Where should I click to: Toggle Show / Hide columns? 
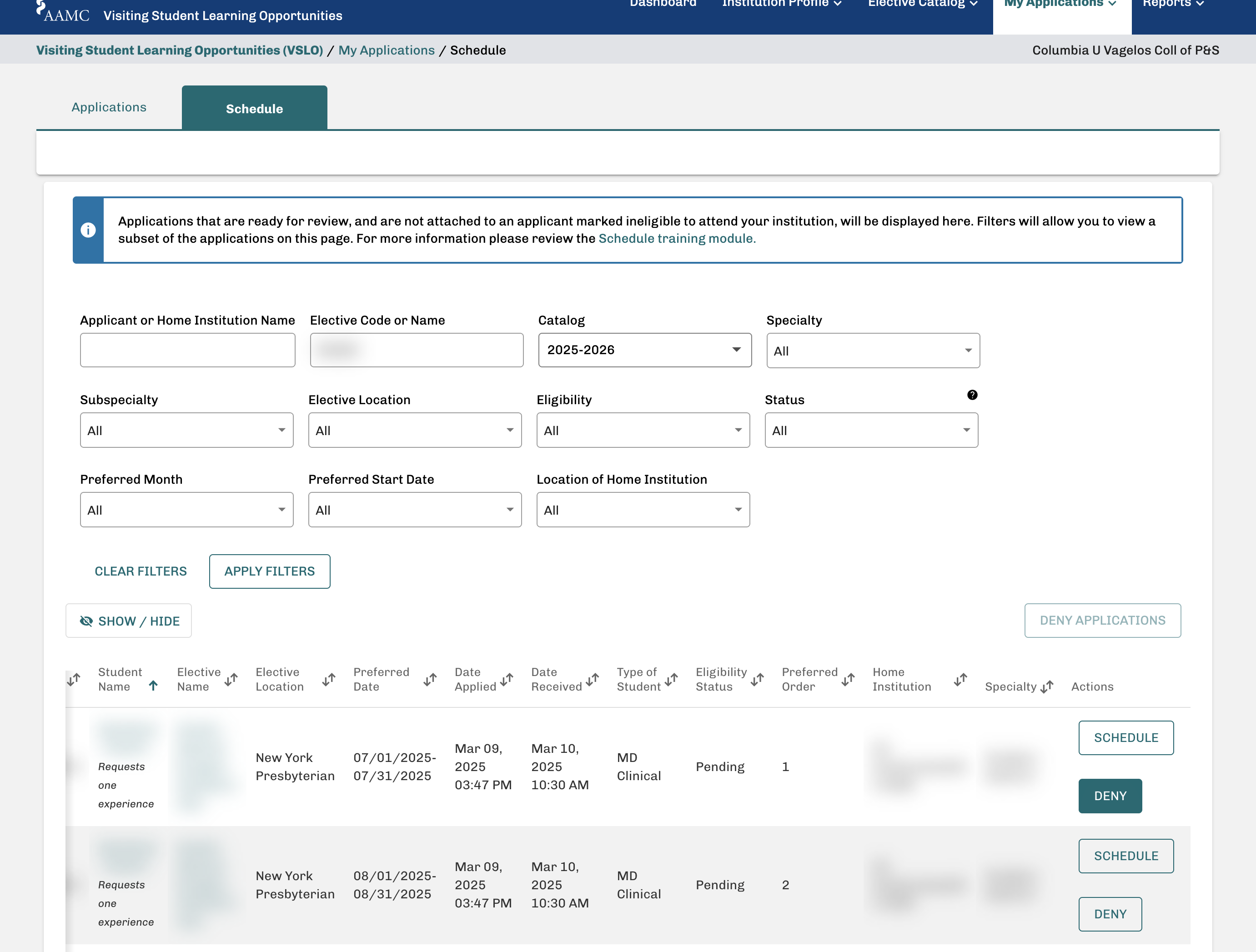pyautogui.click(x=129, y=621)
